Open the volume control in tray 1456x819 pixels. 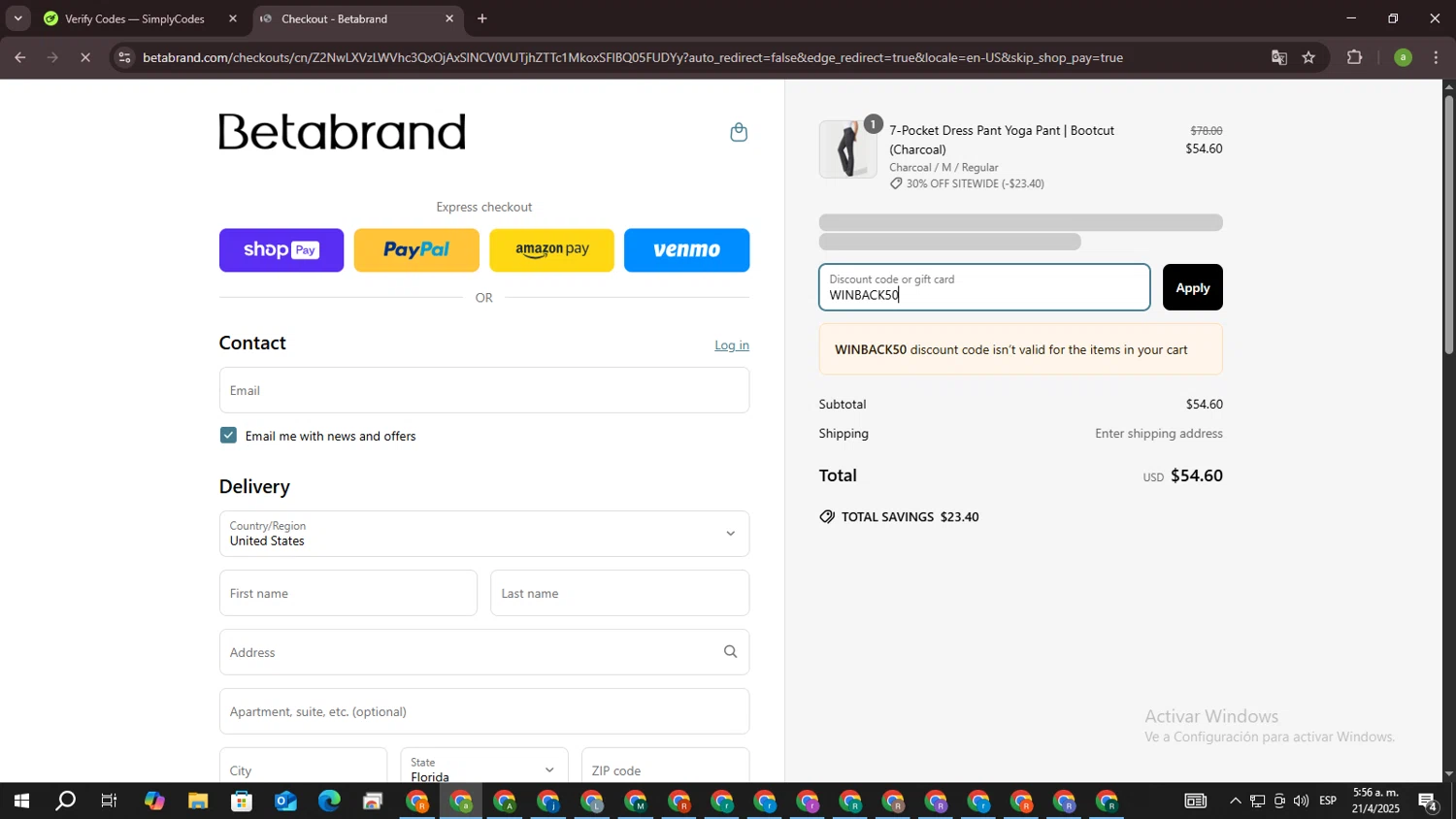[1301, 802]
